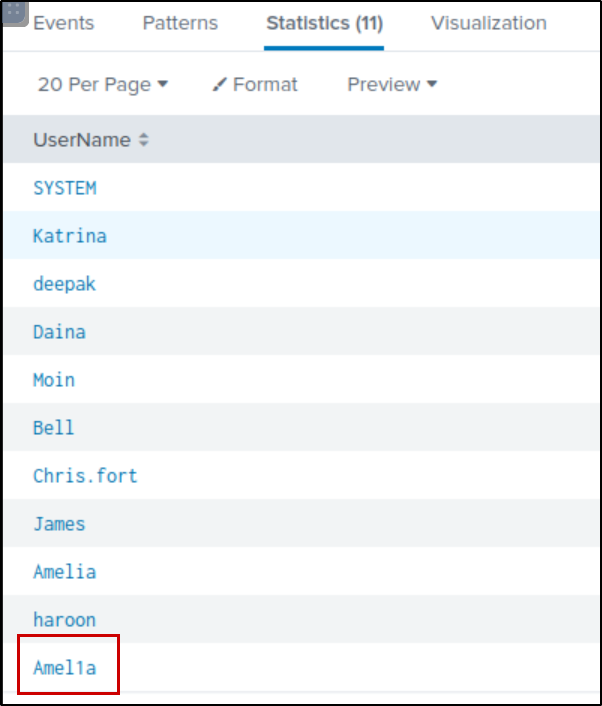Viewport: 602px width, 706px height.
Task: Pick the James username row
Action: point(59,524)
